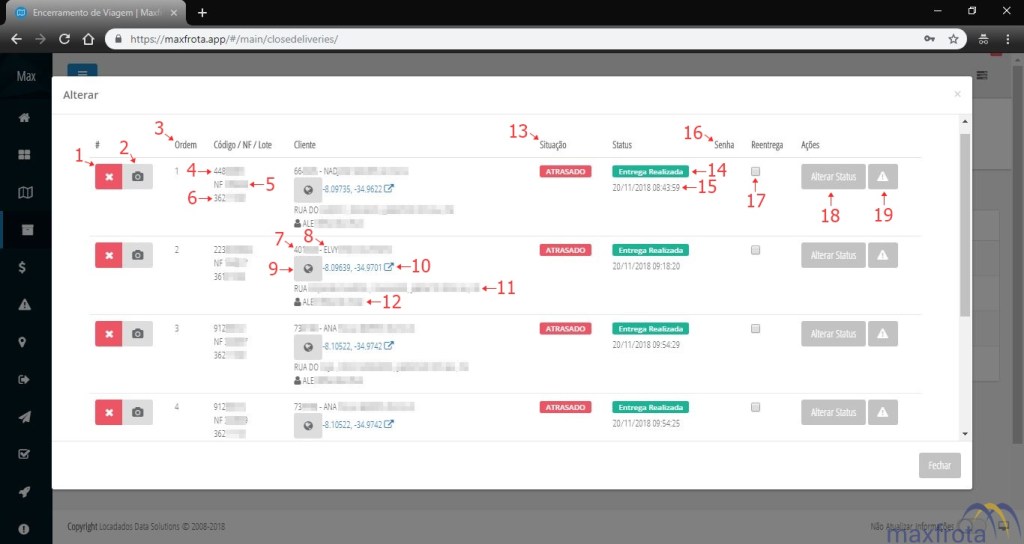Open the camera photo button for order 2
Image resolution: width=1024 pixels, height=544 pixels.
(x=138, y=256)
